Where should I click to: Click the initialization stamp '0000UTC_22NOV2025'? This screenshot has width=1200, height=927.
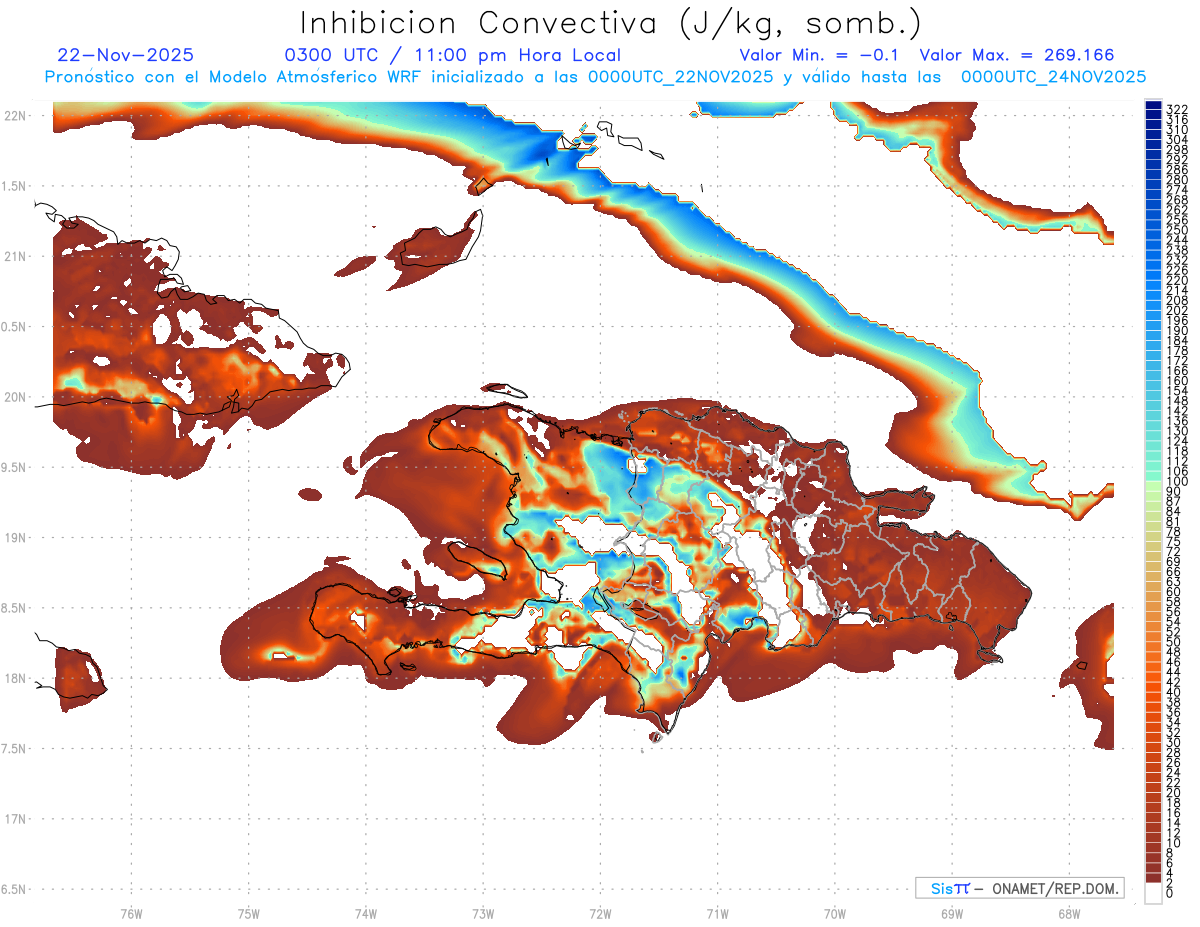point(680,76)
